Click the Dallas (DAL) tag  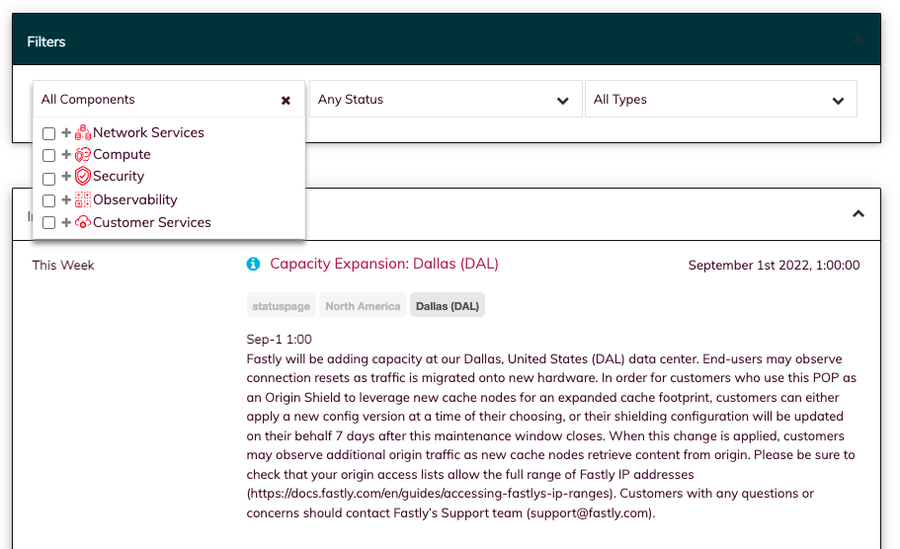(447, 306)
